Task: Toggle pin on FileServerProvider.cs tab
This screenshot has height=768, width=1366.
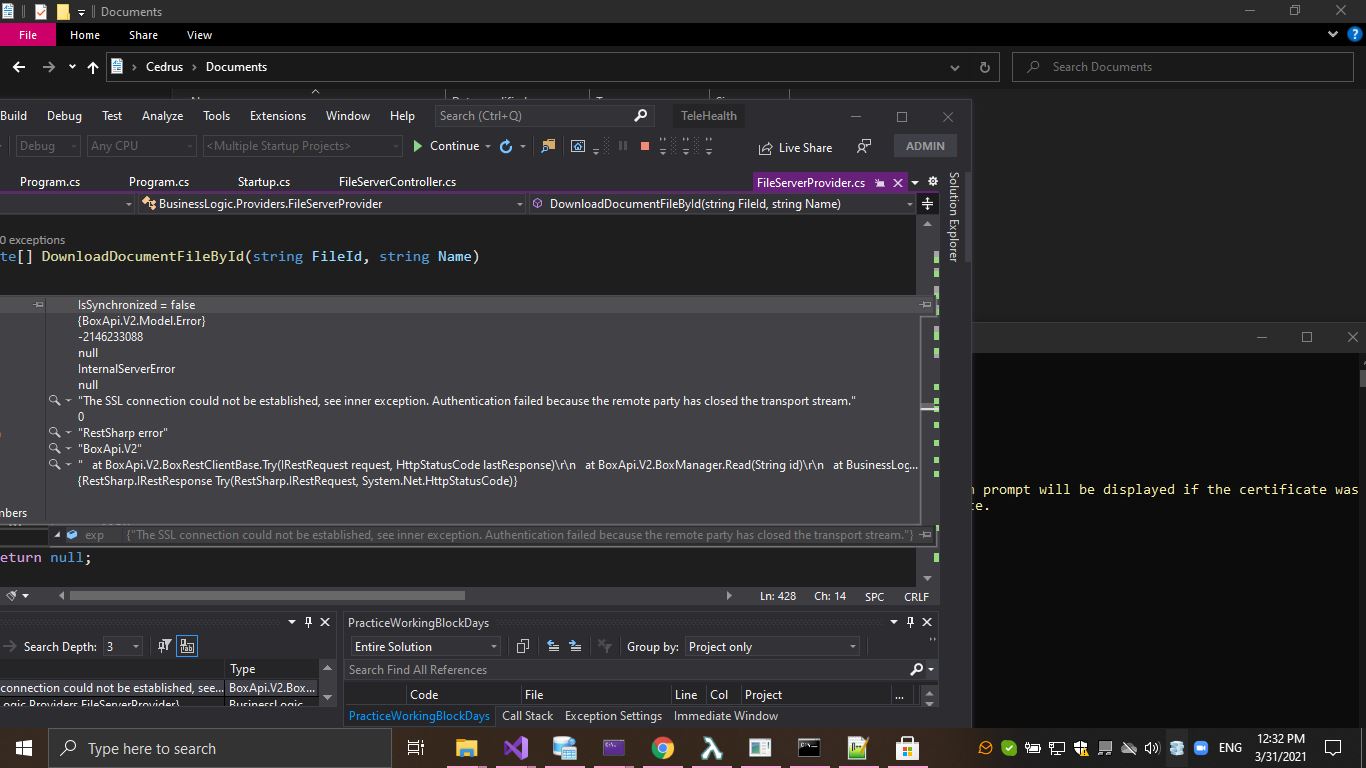Action: [x=879, y=183]
